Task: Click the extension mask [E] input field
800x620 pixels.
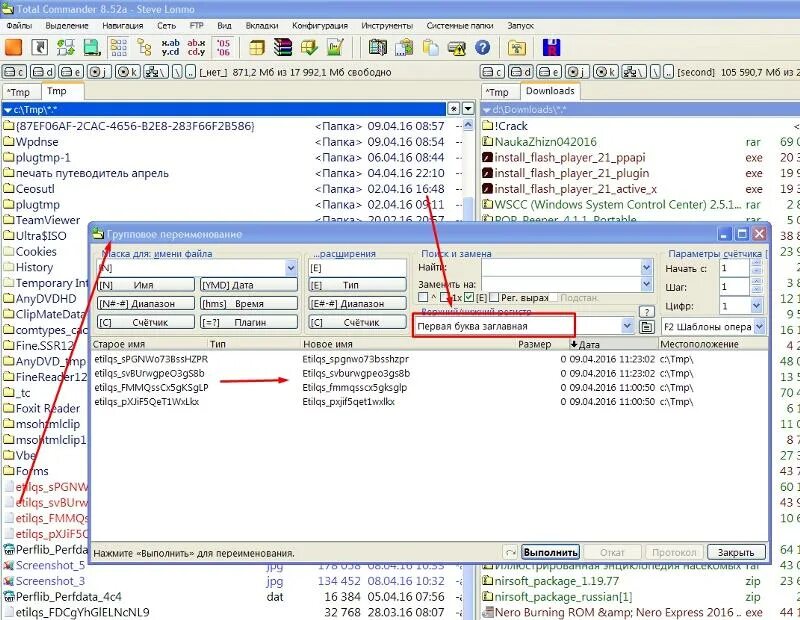Action: (357, 267)
